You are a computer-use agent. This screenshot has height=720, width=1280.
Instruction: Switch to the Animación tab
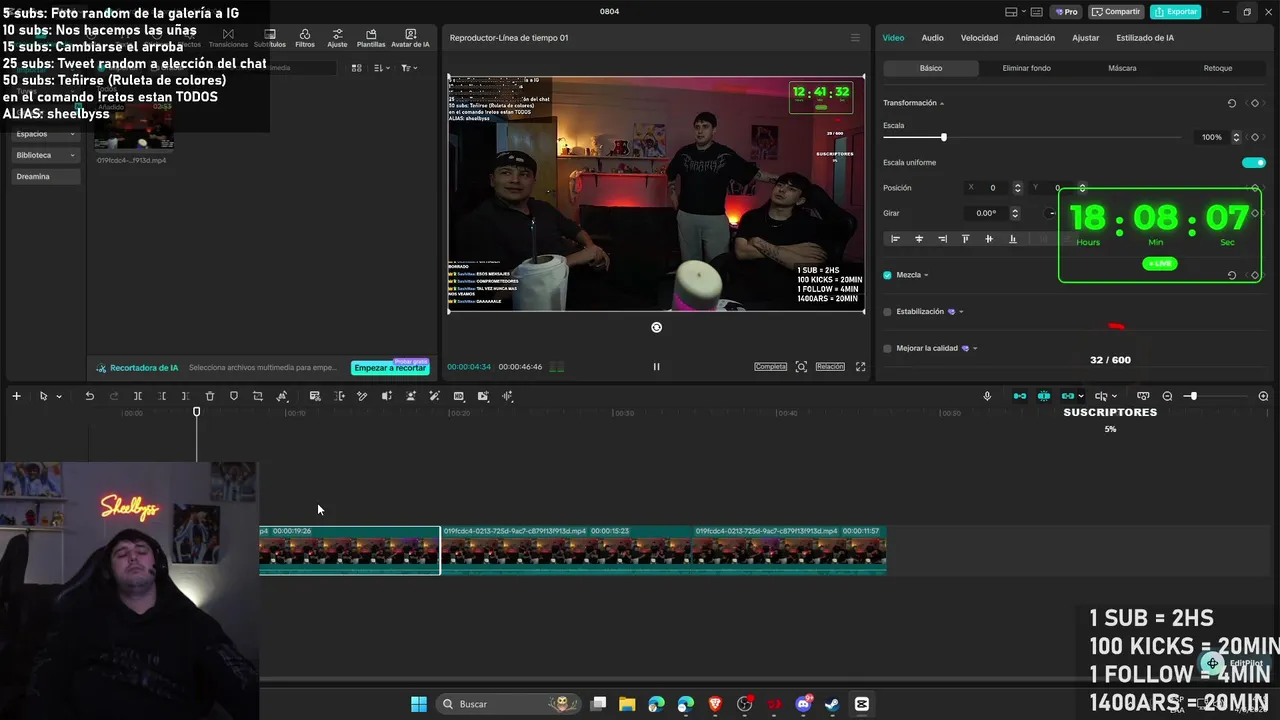(x=1035, y=38)
